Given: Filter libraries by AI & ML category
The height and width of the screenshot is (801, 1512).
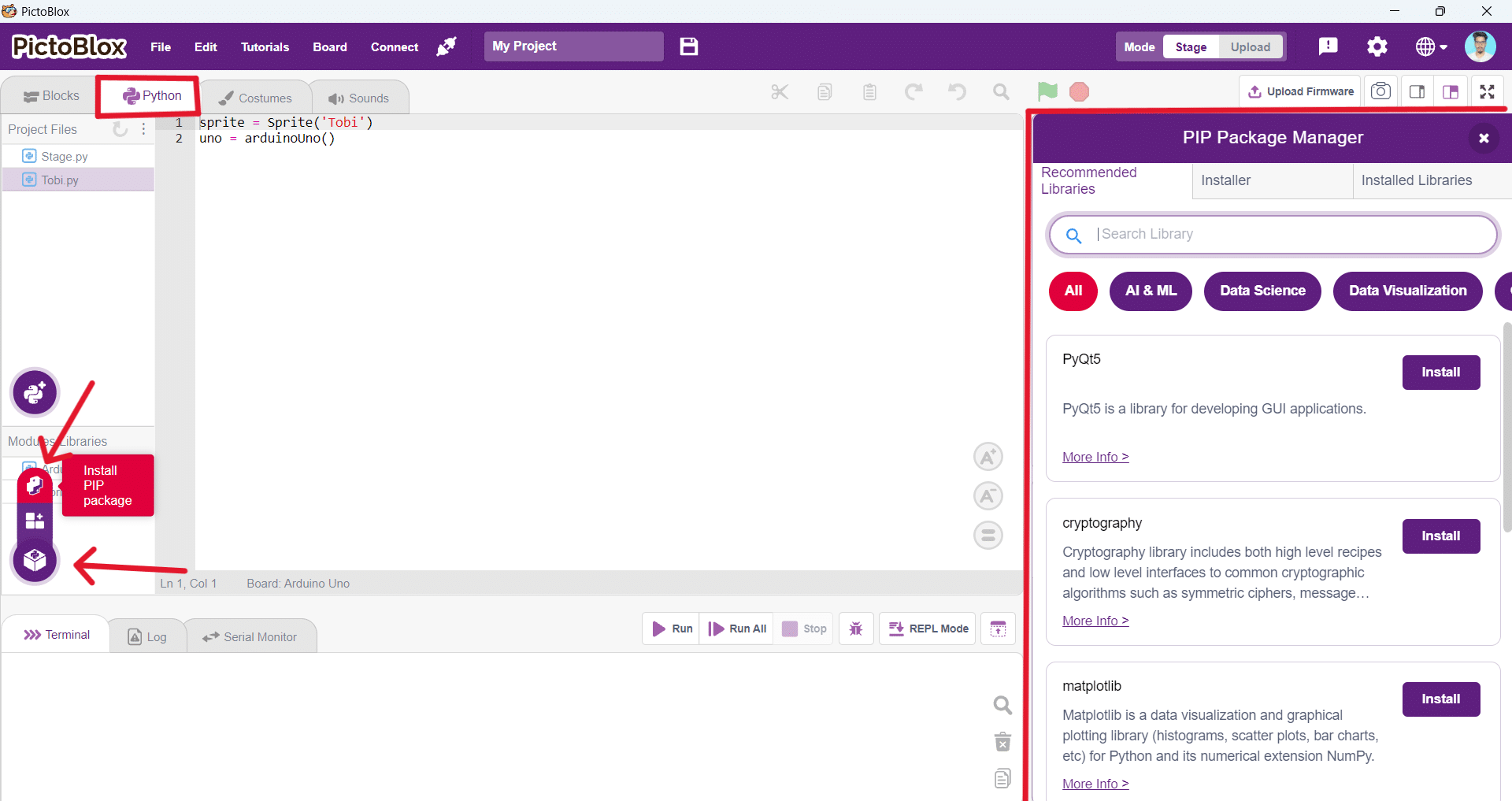Looking at the screenshot, I should pos(1151,291).
